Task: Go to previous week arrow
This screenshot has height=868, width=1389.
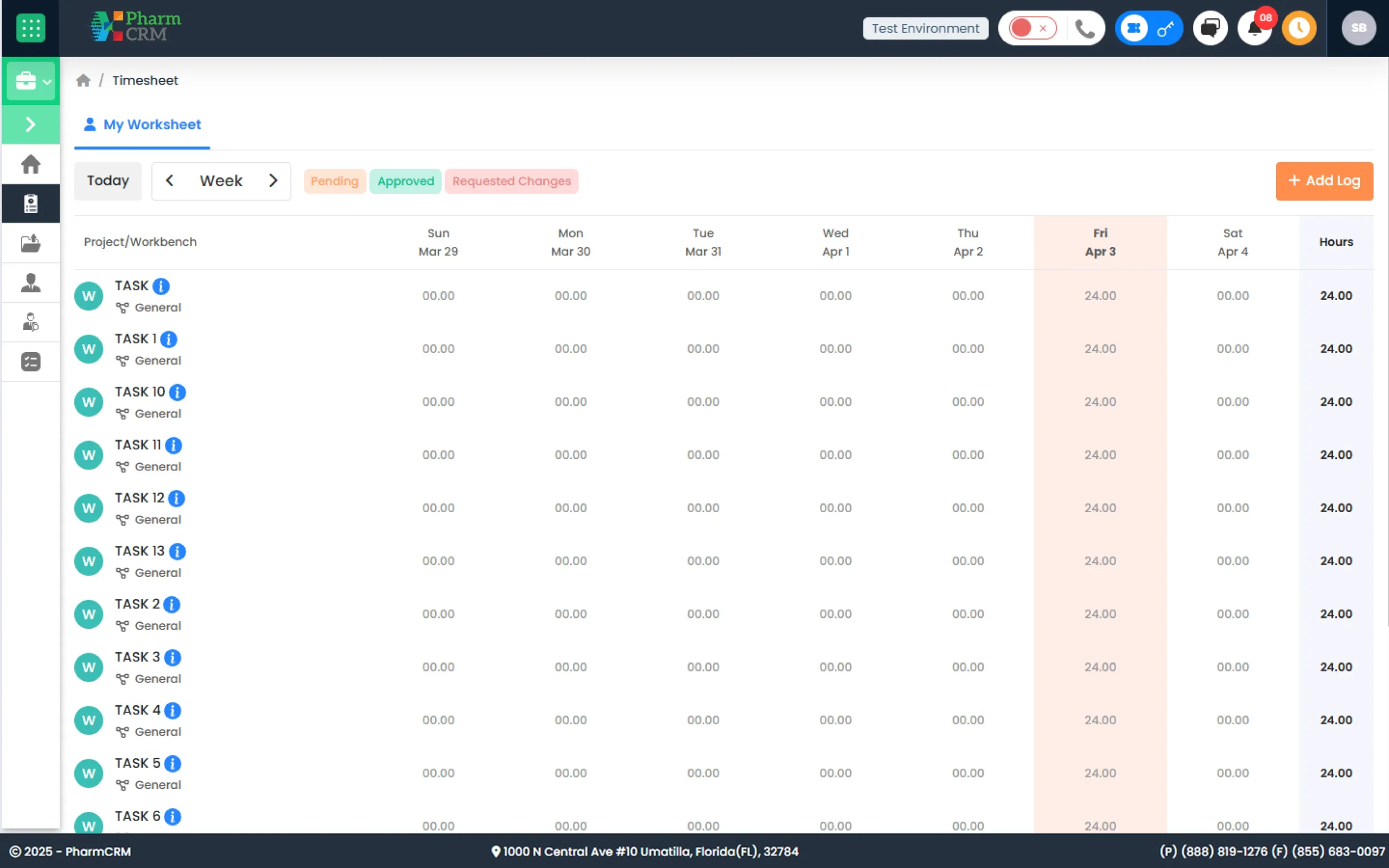Action: (169, 181)
